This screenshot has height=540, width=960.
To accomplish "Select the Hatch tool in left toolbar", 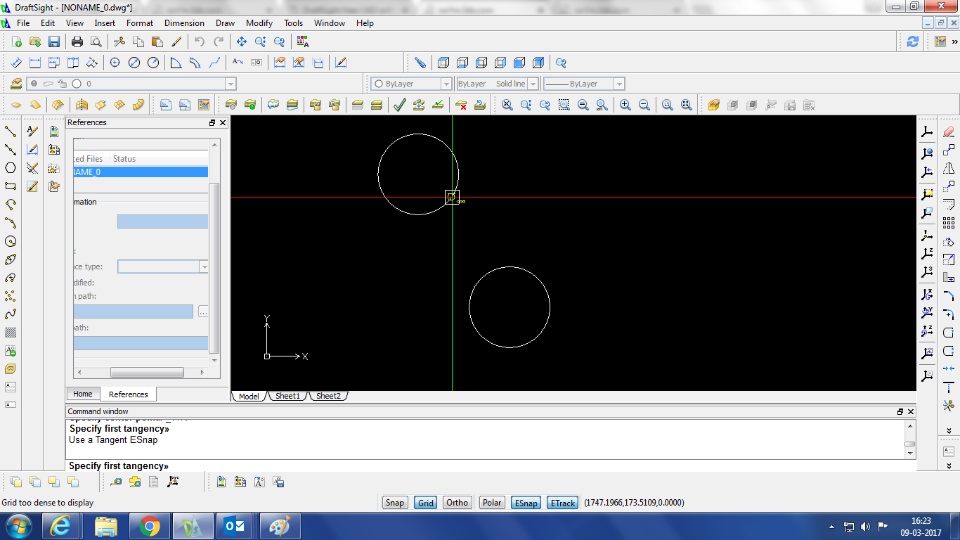I will 11,332.
